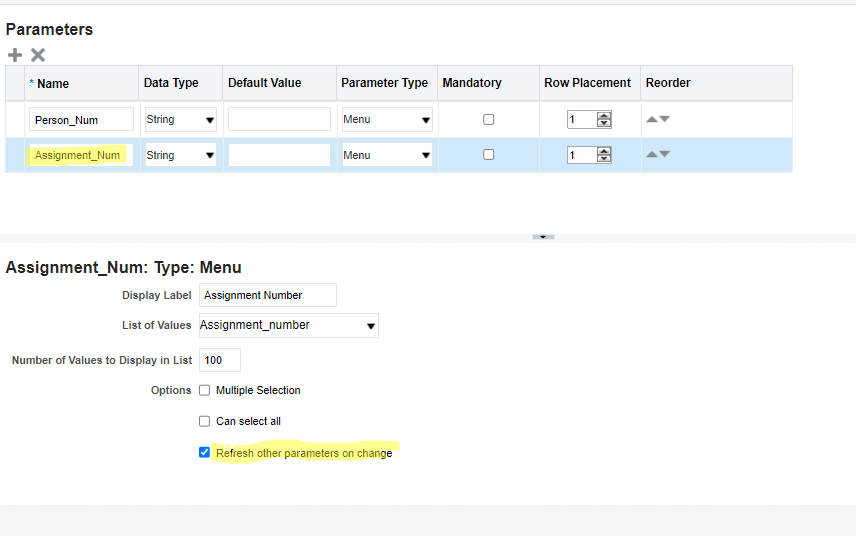
Task: Move Assignment_Num row down with reorder arrow
Action: (x=665, y=154)
